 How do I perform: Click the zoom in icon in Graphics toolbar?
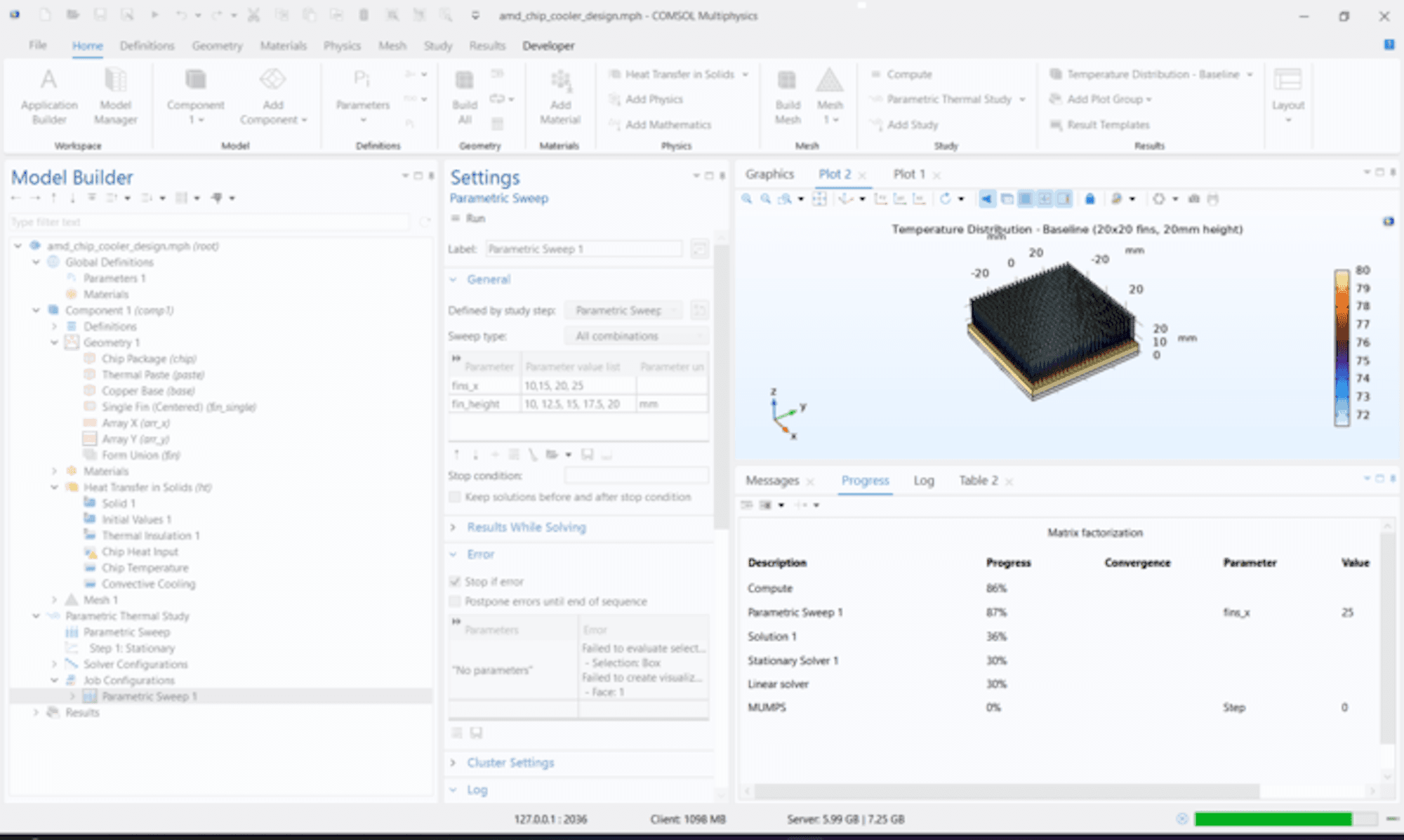747,199
